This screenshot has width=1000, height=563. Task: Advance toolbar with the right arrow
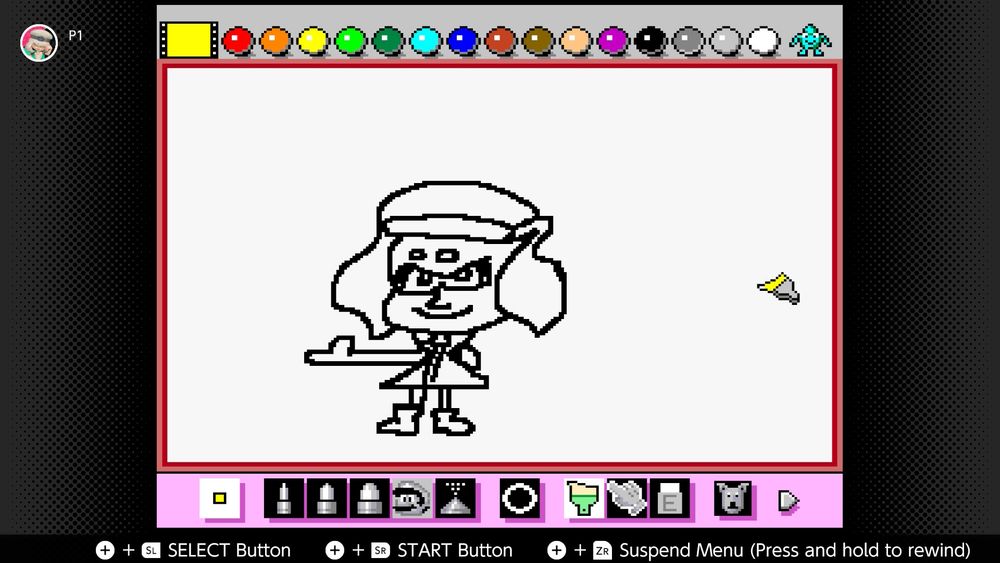[x=789, y=501]
